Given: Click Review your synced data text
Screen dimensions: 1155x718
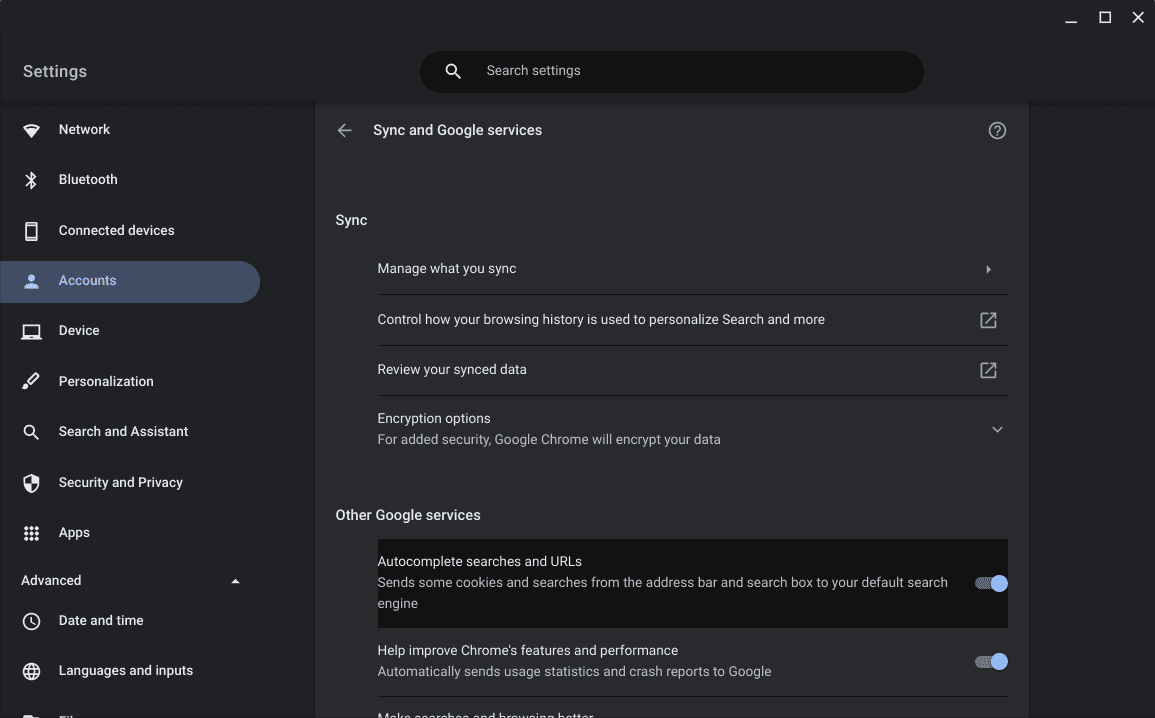Looking at the screenshot, I should [x=452, y=370].
